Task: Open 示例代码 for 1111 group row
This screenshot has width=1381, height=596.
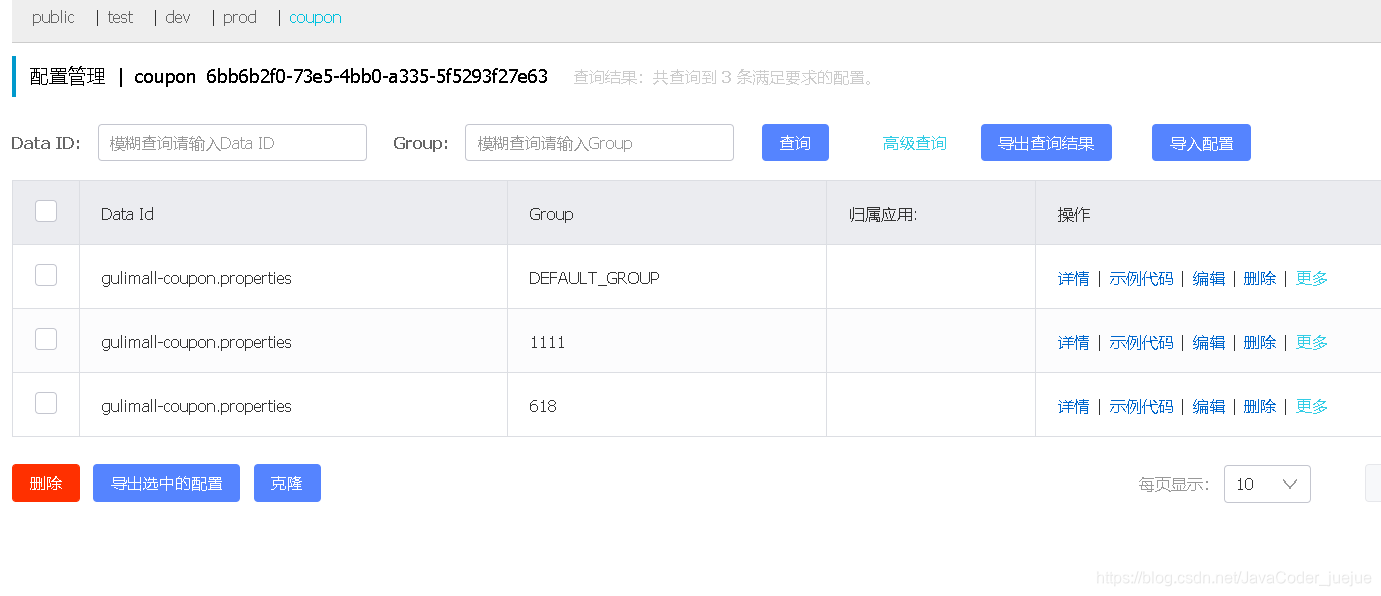Action: (x=1141, y=342)
